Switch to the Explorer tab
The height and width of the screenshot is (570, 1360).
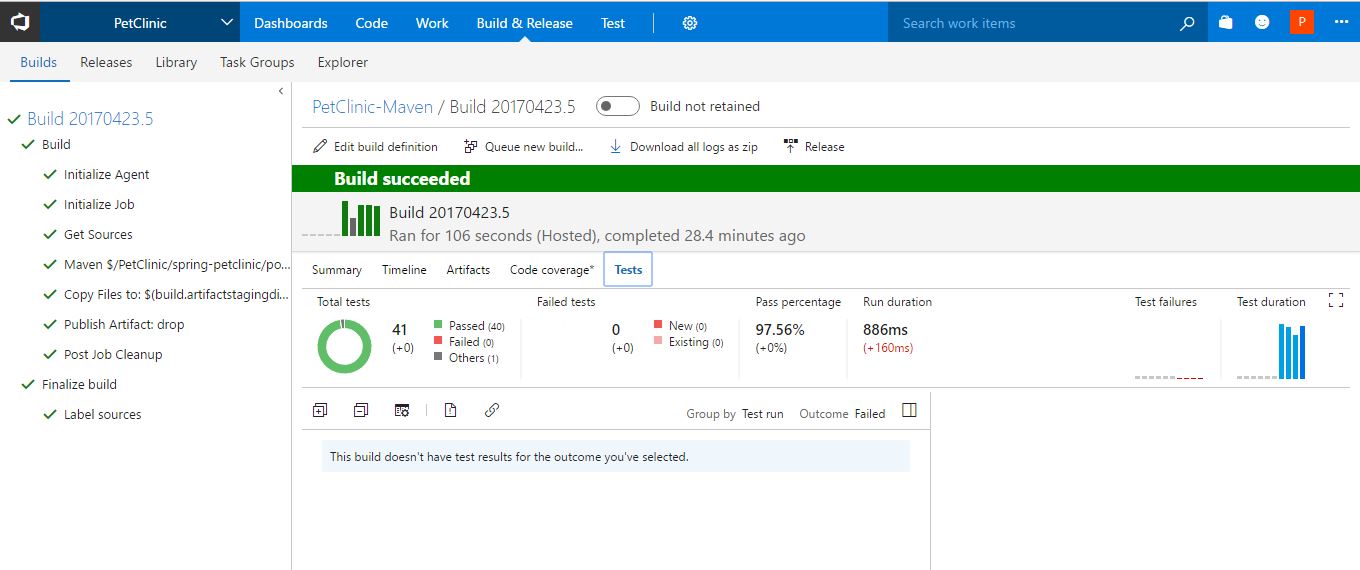[x=343, y=62]
